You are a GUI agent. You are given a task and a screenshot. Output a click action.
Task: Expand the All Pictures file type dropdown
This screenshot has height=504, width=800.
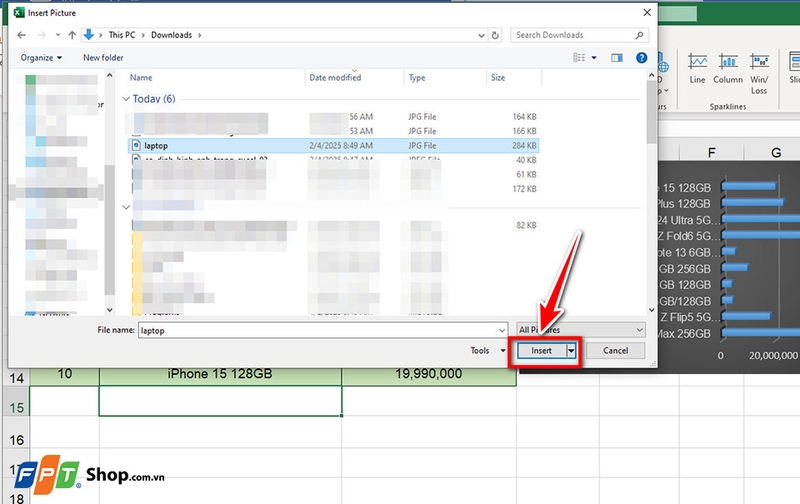click(581, 329)
